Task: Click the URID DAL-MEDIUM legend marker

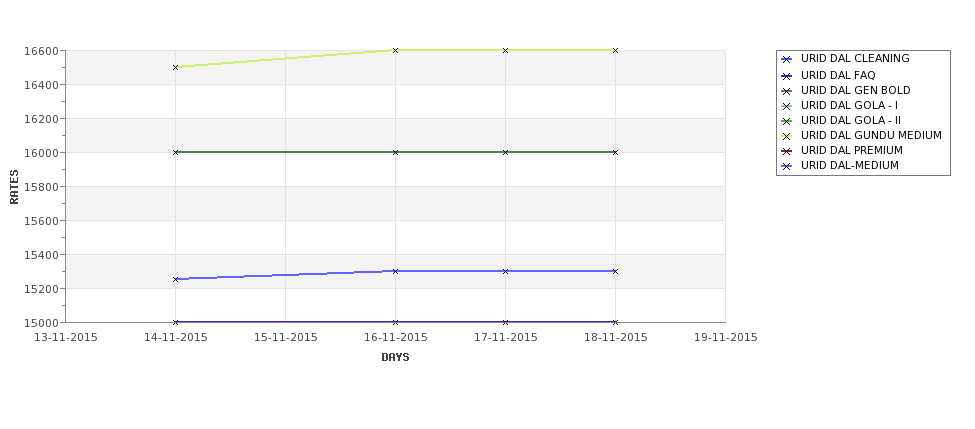Action: (x=787, y=167)
